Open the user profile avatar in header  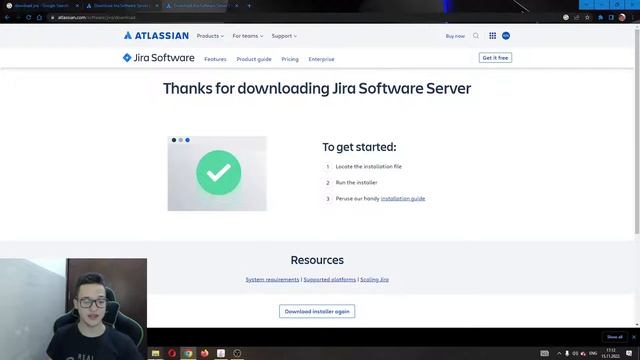point(506,36)
